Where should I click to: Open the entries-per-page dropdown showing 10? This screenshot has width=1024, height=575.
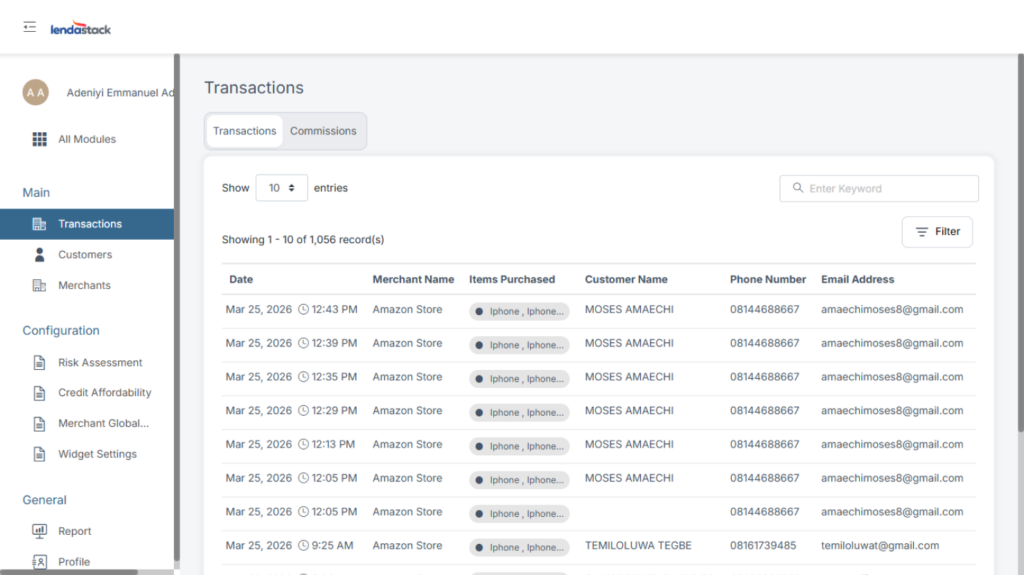(x=281, y=188)
